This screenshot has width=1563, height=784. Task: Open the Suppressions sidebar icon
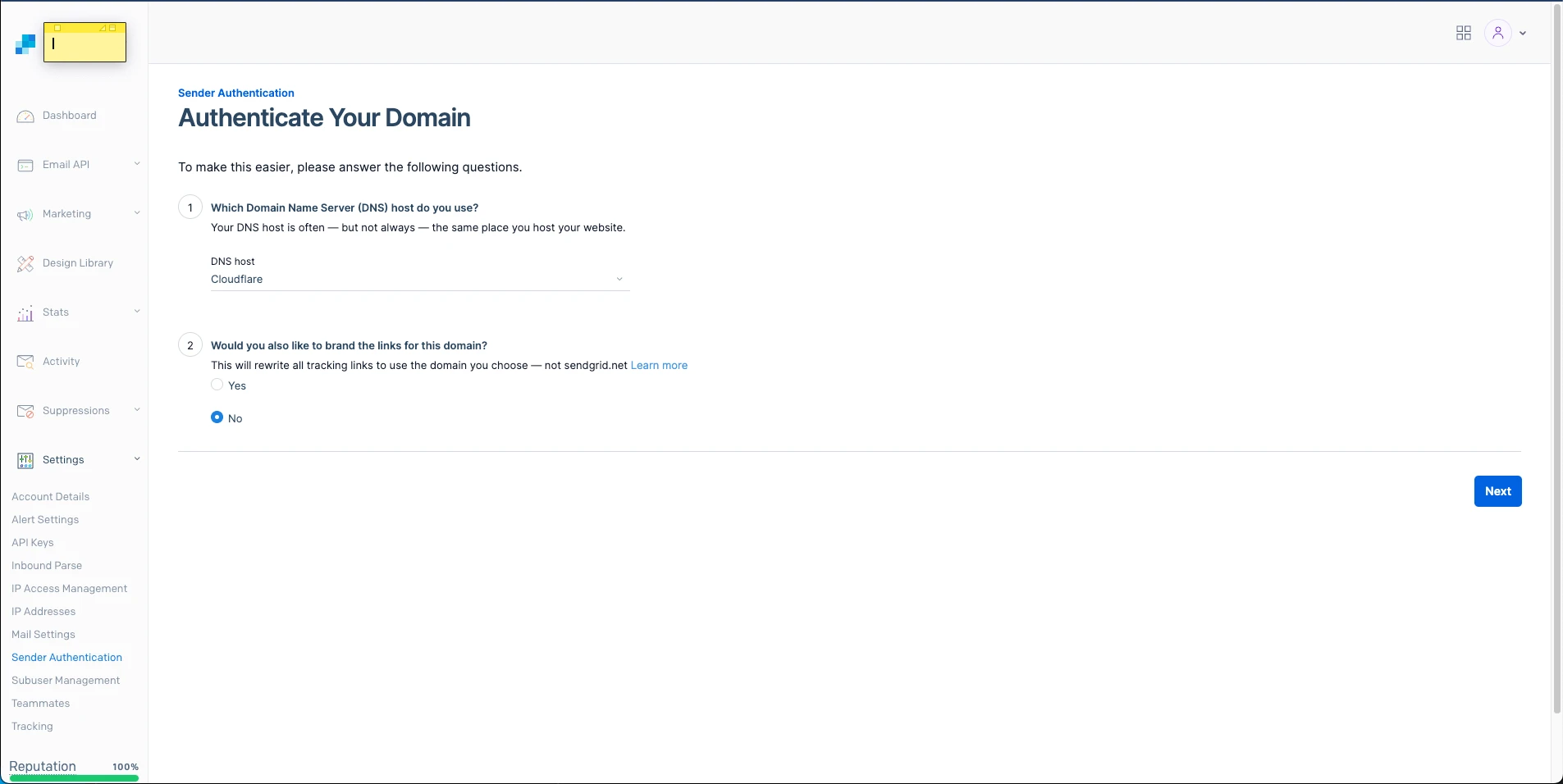[25, 411]
